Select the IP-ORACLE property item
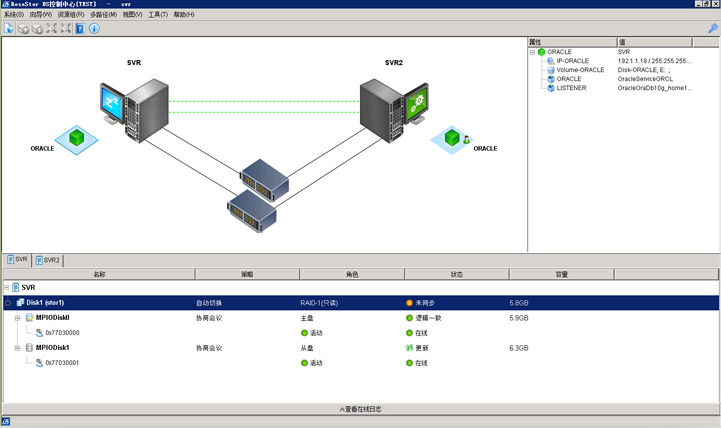This screenshot has width=721, height=428. tap(572, 61)
